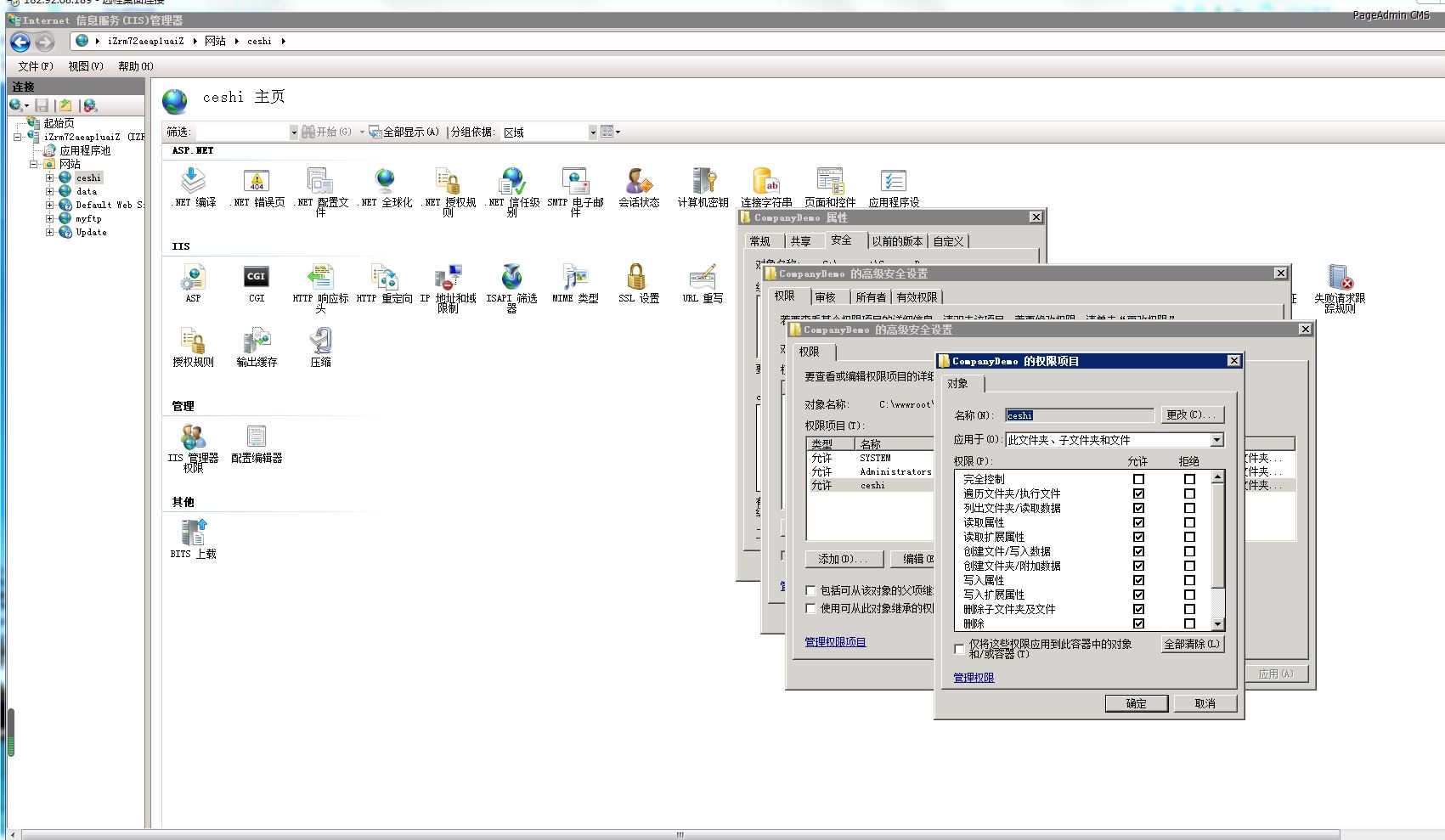Image resolution: width=1445 pixels, height=840 pixels.
Task: Open the 连接字符串 icon
Action: [766, 181]
